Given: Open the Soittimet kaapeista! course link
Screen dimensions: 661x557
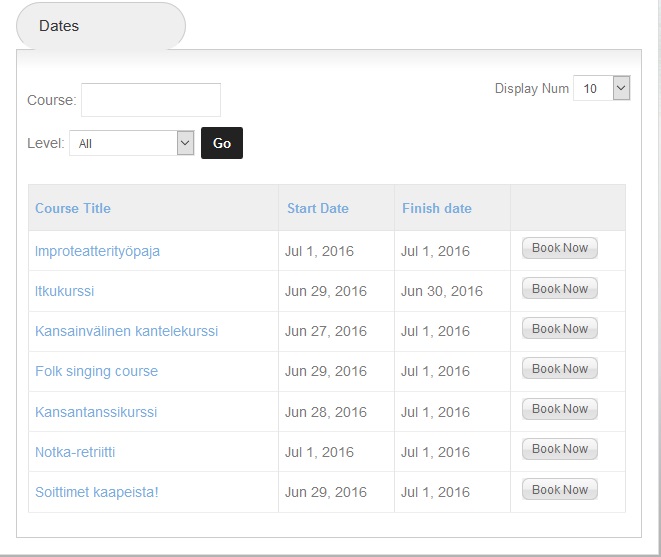Looking at the screenshot, I should click(x=96, y=492).
